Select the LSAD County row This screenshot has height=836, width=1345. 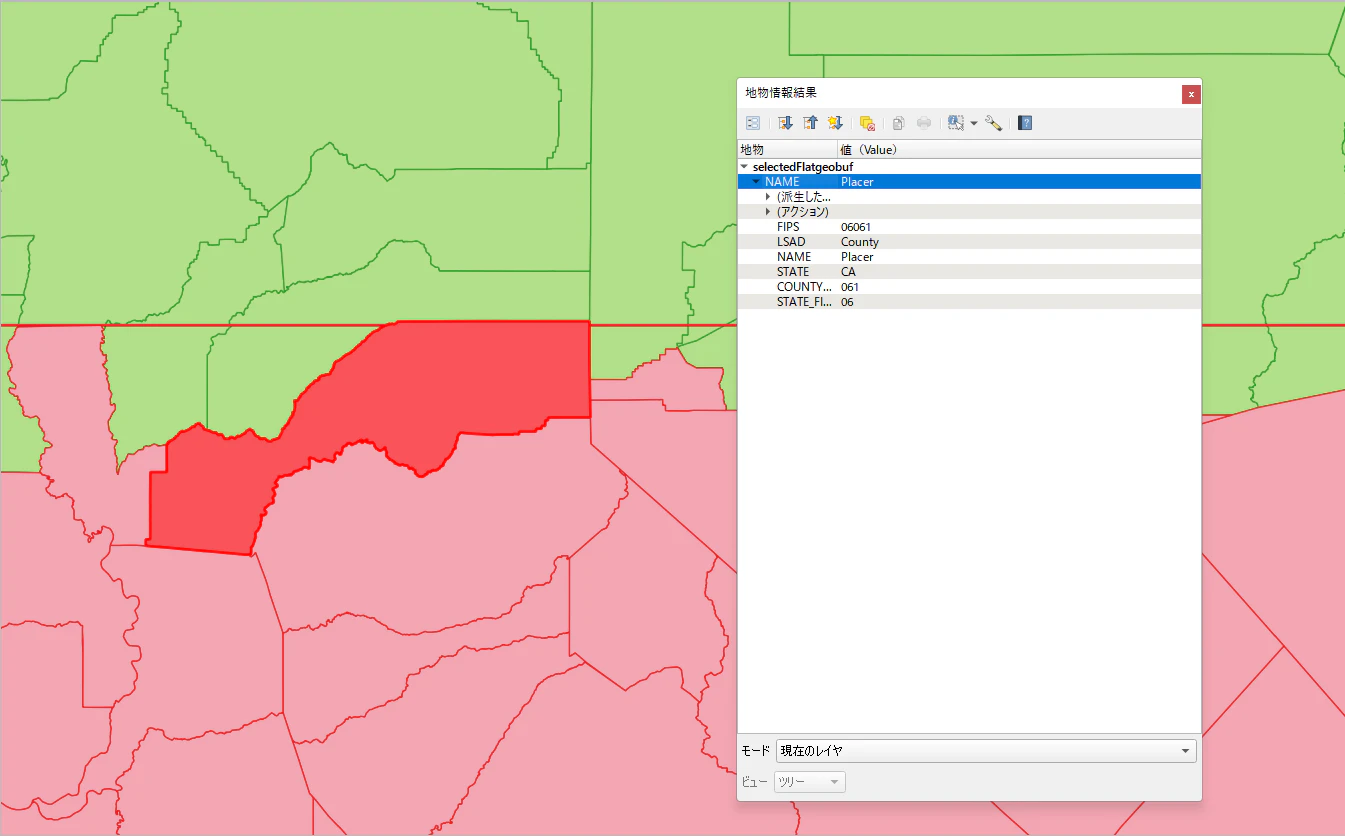pyautogui.click(x=969, y=242)
